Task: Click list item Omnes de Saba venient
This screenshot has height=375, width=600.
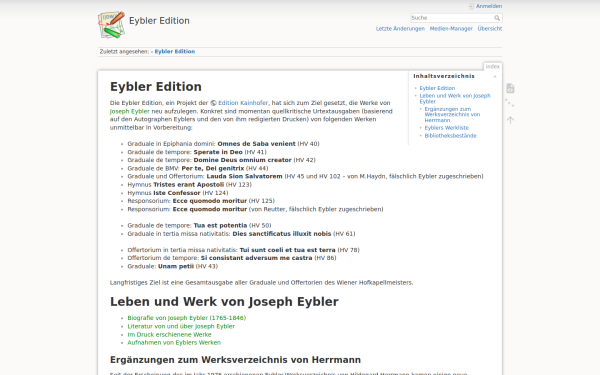Action: click(x=223, y=144)
